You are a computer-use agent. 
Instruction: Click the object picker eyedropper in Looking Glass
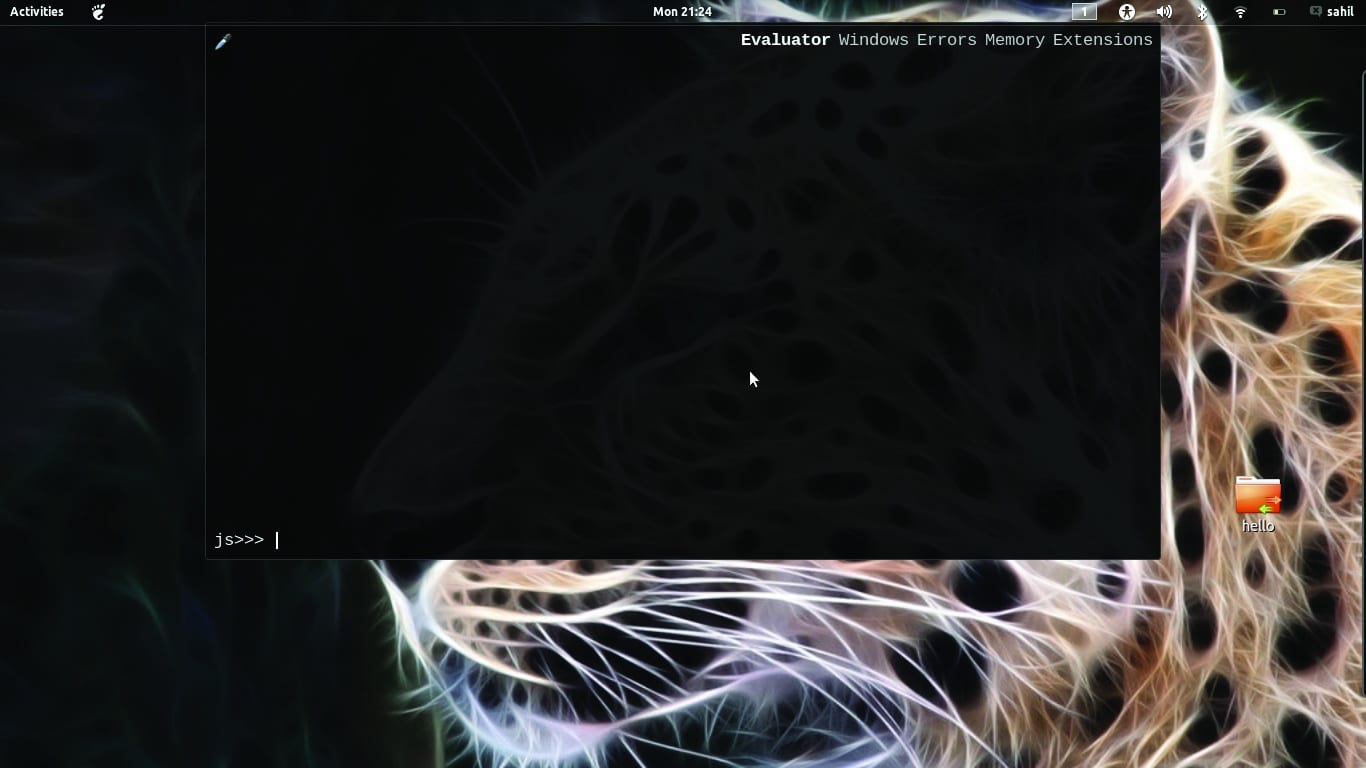pos(223,41)
